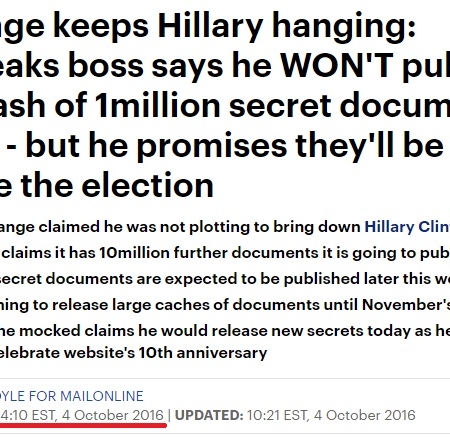
Task: Click headline line 'but he promises they'll be'
Action: point(235,146)
